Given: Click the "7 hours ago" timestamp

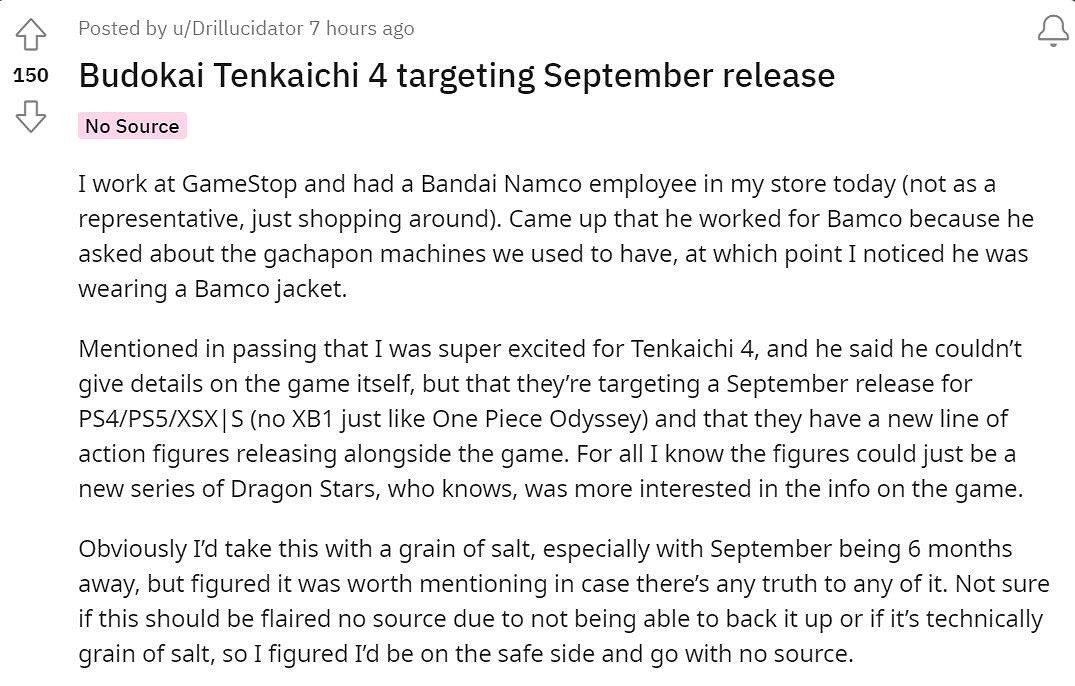Looking at the screenshot, I should point(361,28).
